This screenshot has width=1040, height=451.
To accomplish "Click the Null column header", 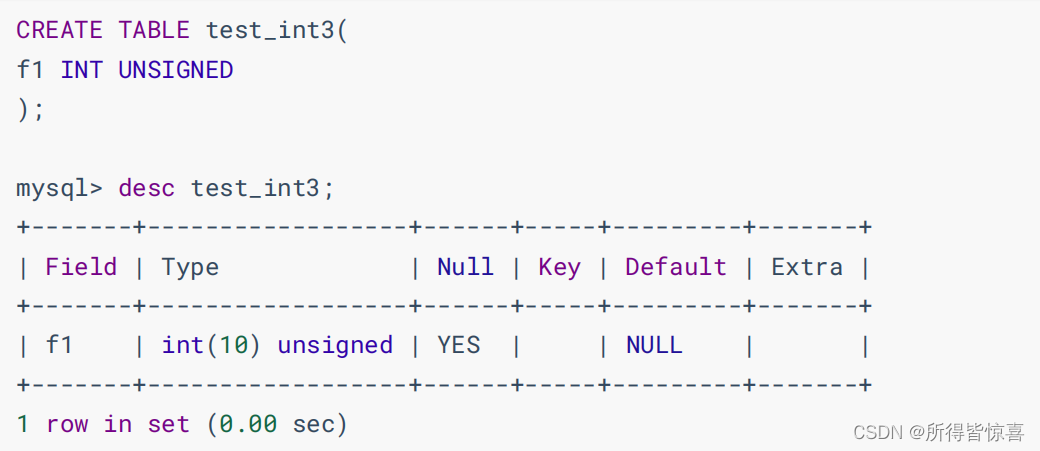I will (465, 267).
